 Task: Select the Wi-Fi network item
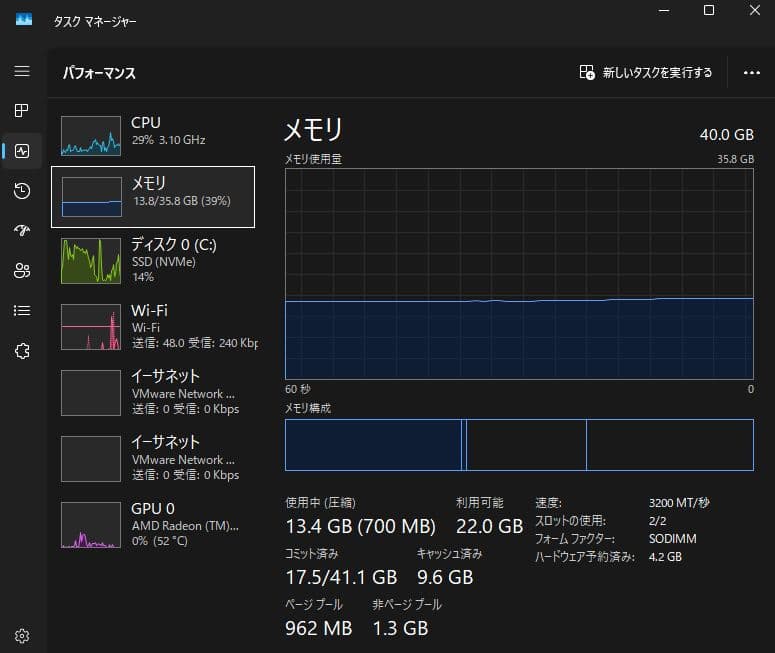pyautogui.click(x=153, y=326)
